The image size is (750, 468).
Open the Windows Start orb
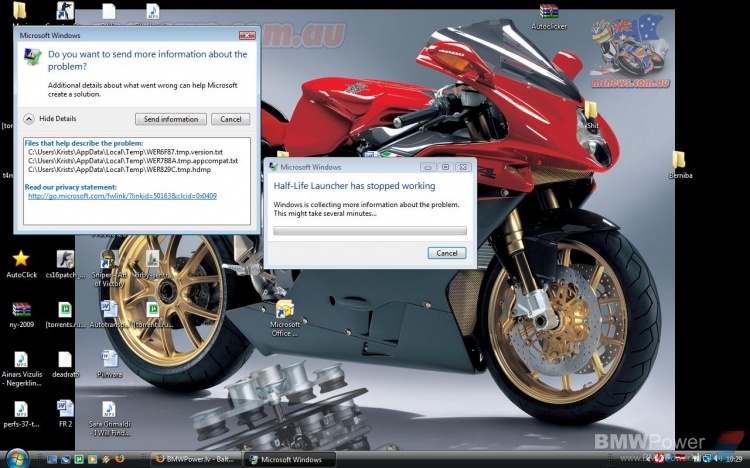click(18, 459)
